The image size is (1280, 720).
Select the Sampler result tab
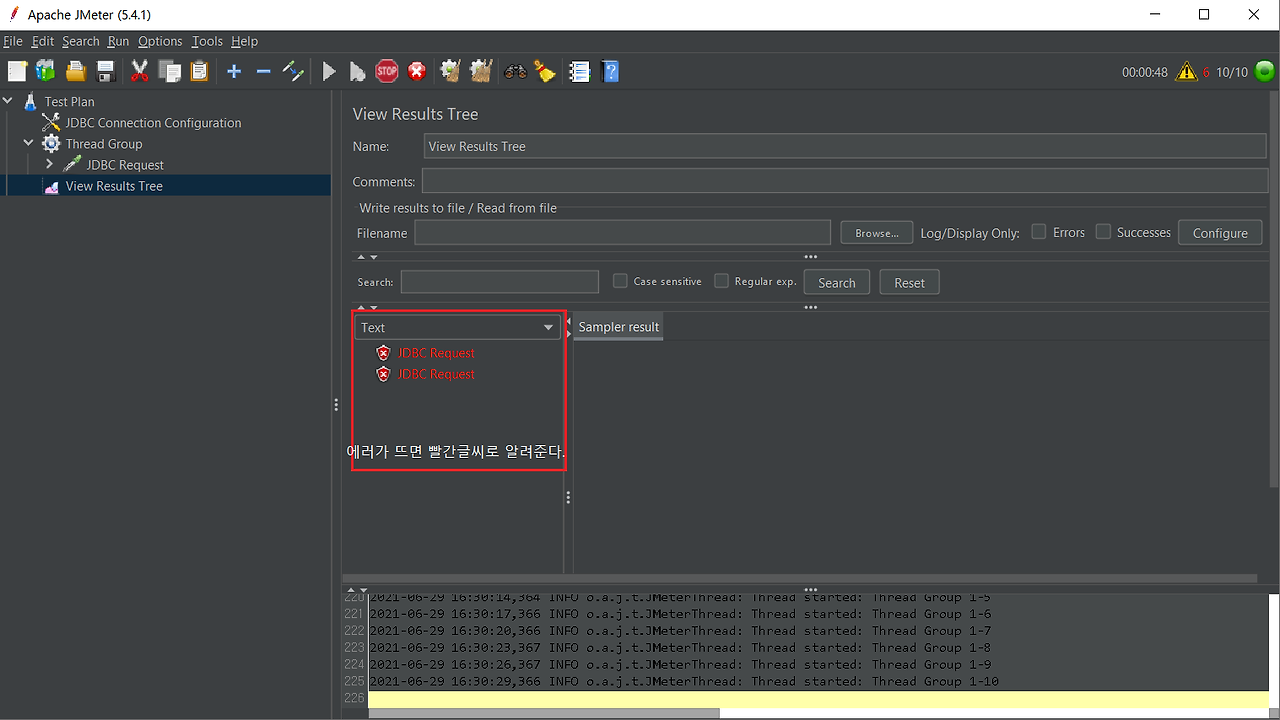pos(618,327)
